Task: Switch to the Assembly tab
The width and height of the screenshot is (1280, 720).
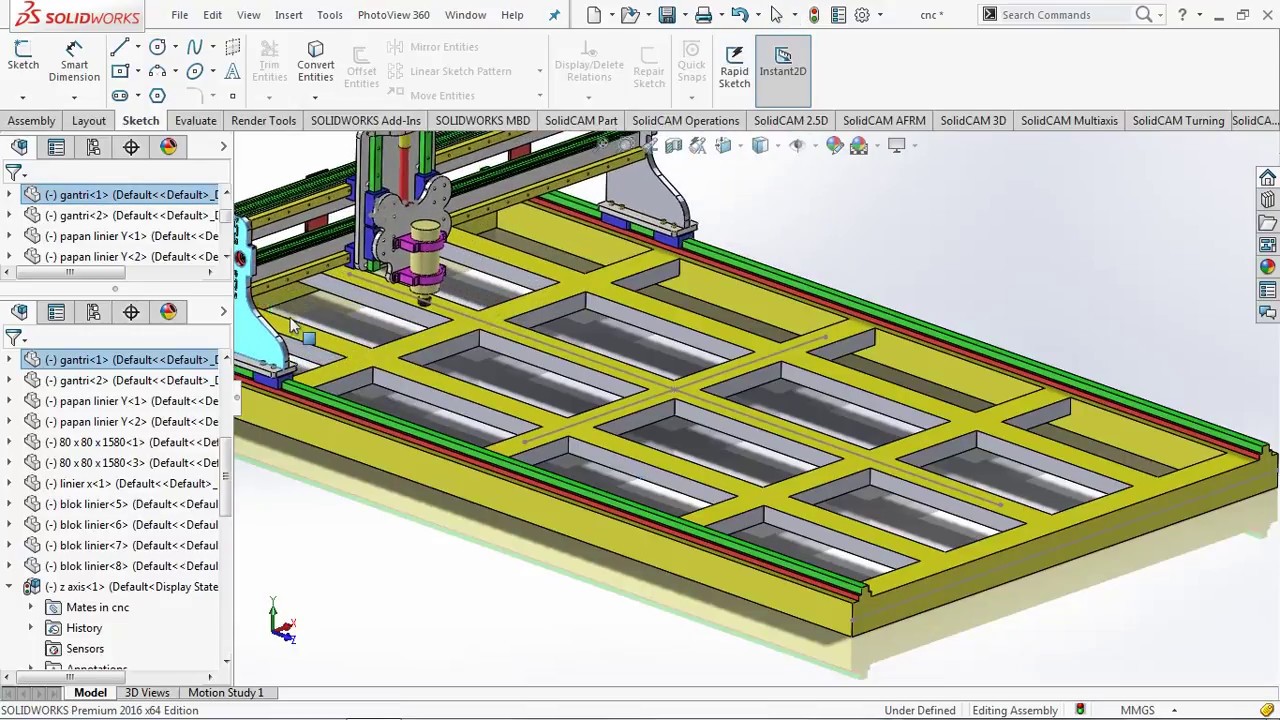Action: pyautogui.click(x=31, y=121)
